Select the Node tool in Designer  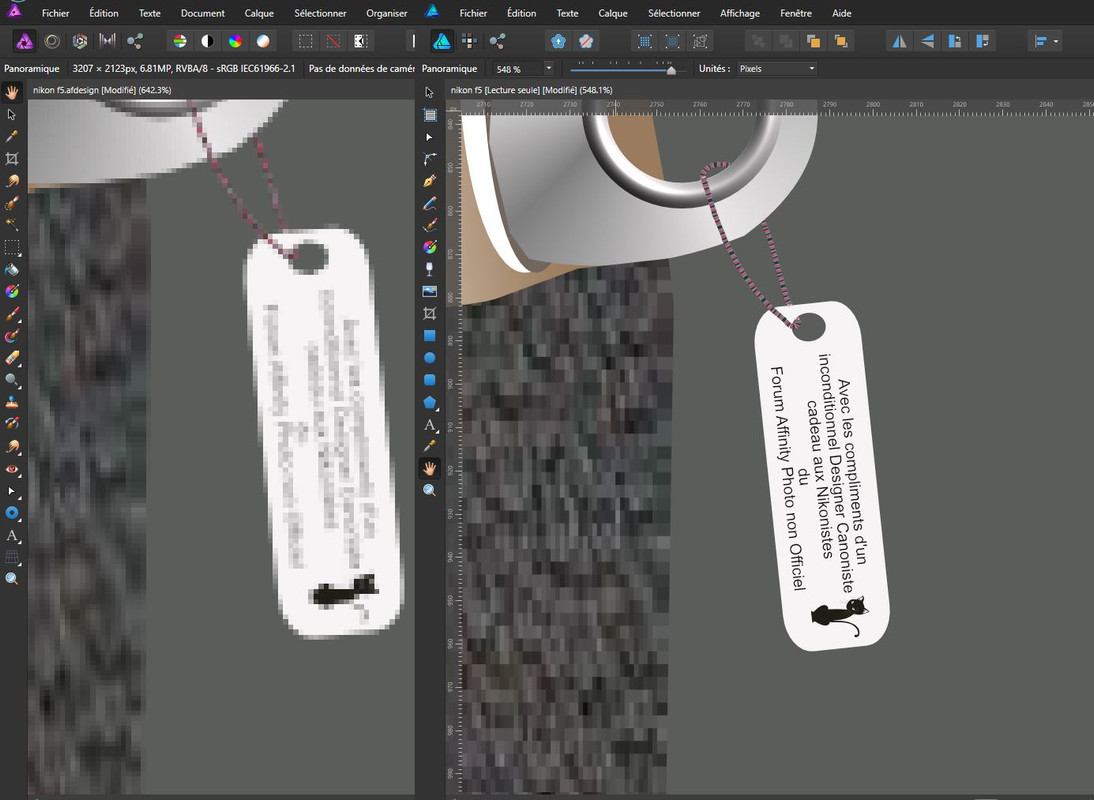pos(430,137)
